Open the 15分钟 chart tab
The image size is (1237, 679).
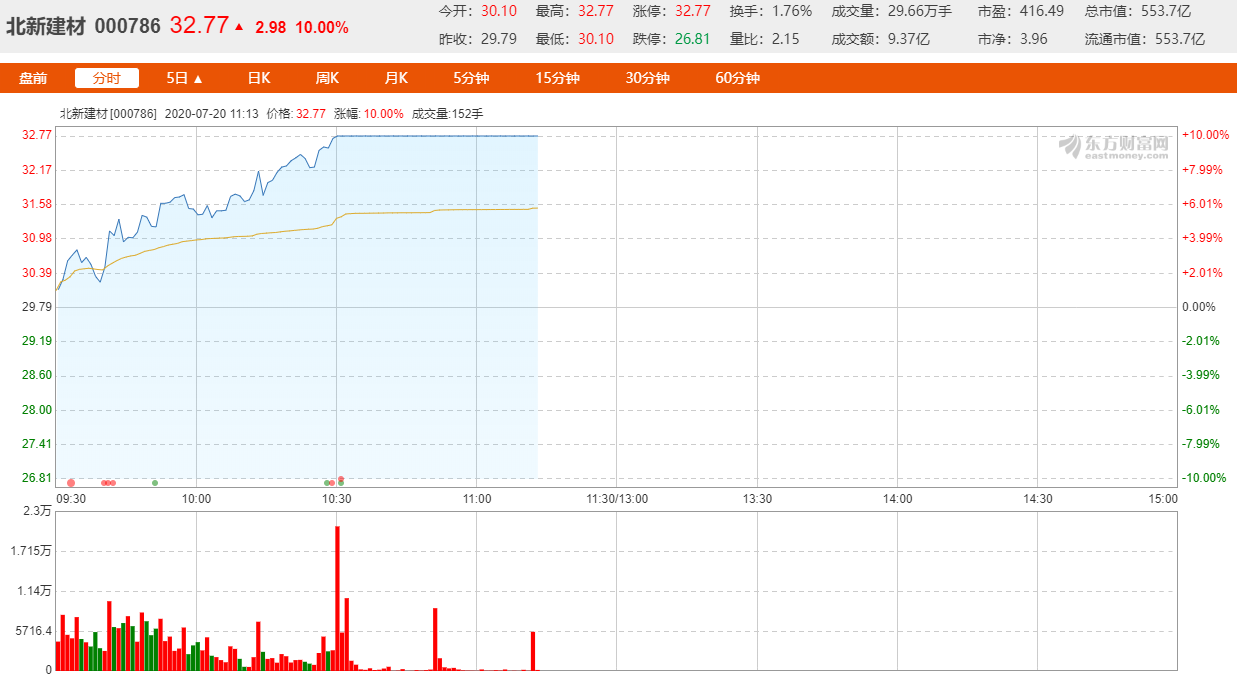tap(557, 78)
